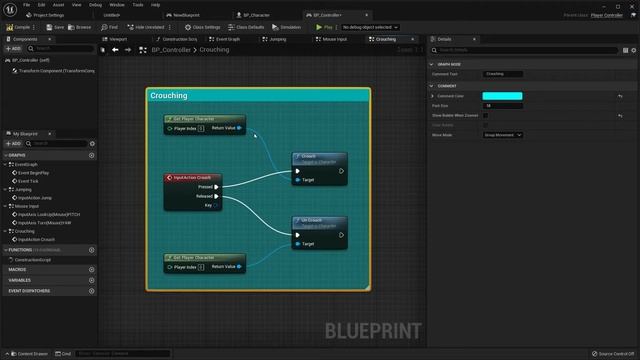The width and height of the screenshot is (640, 360).
Task: Click the settings gear in My Blueprint search row
Action: click(x=92, y=144)
